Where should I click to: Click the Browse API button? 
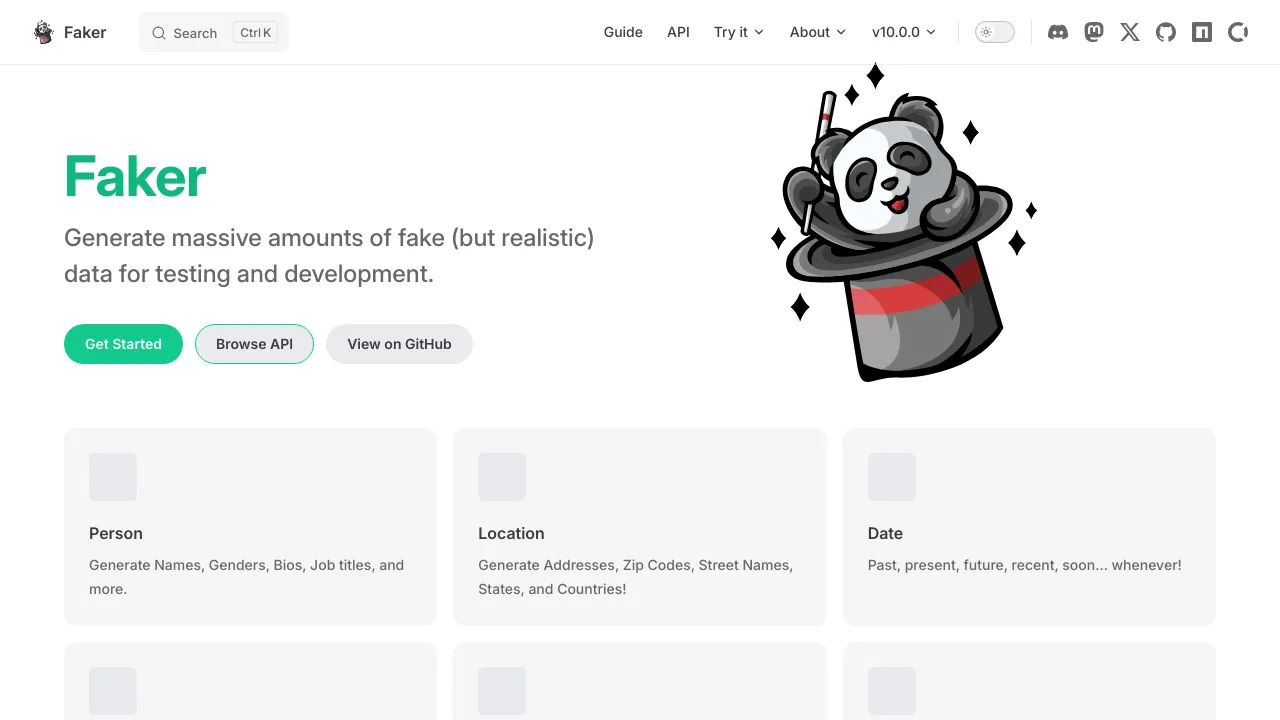[x=254, y=344]
